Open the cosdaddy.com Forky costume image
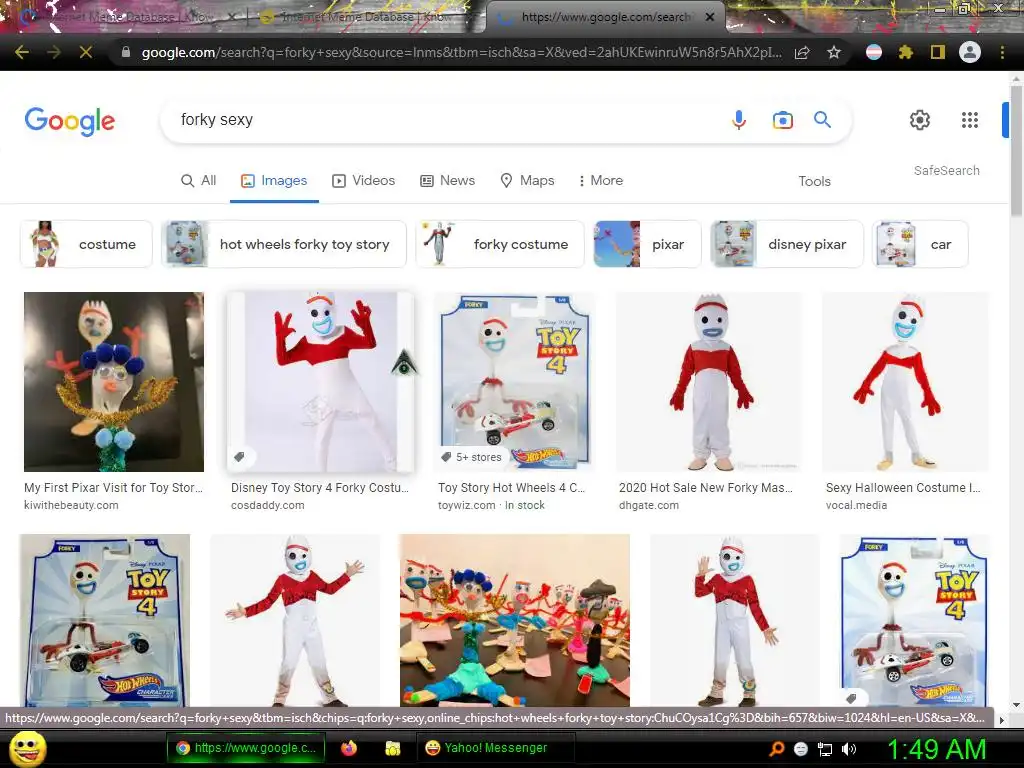The image size is (1024, 768). point(320,381)
